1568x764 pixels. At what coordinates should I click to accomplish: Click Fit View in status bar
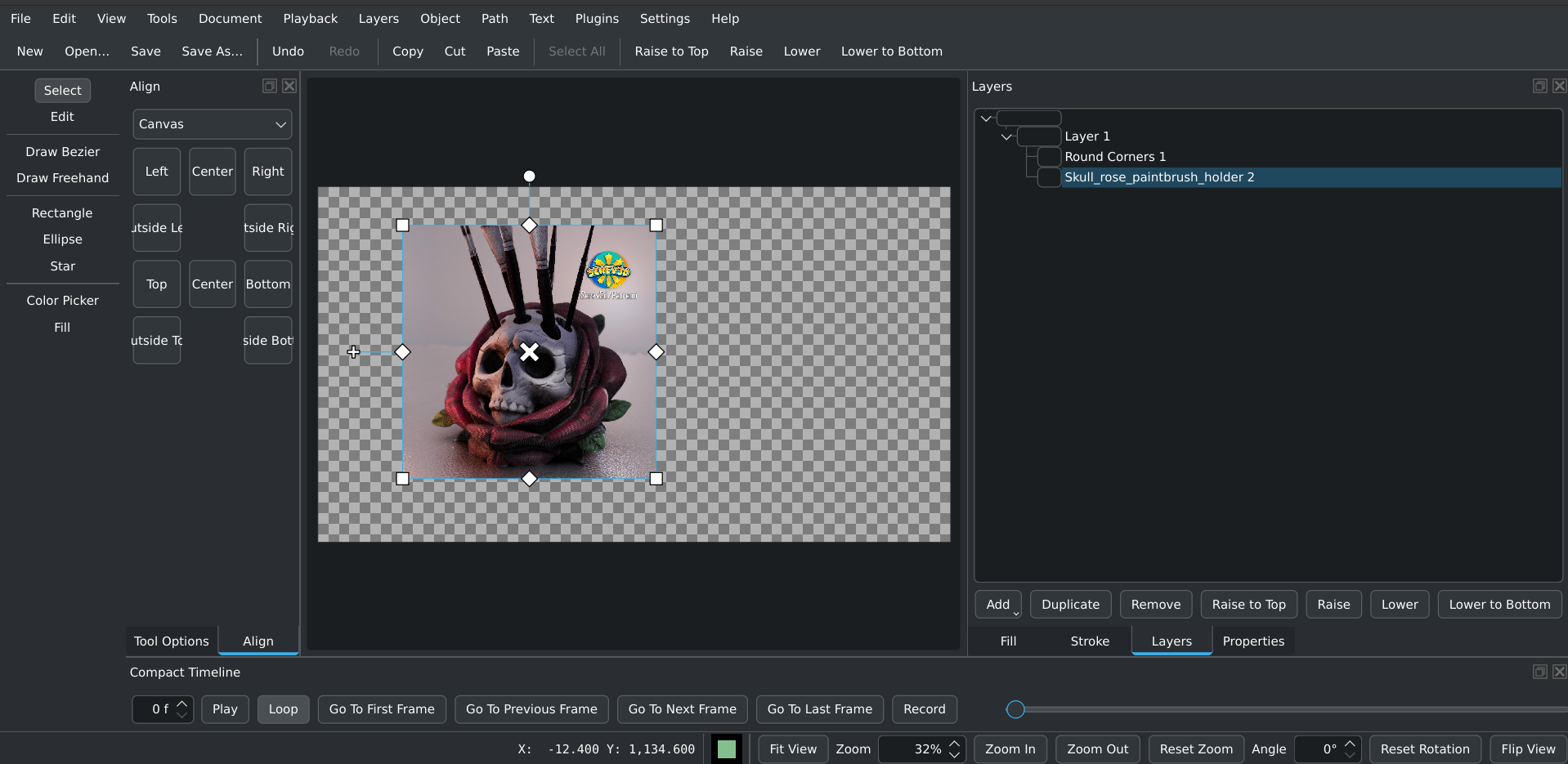(792, 749)
